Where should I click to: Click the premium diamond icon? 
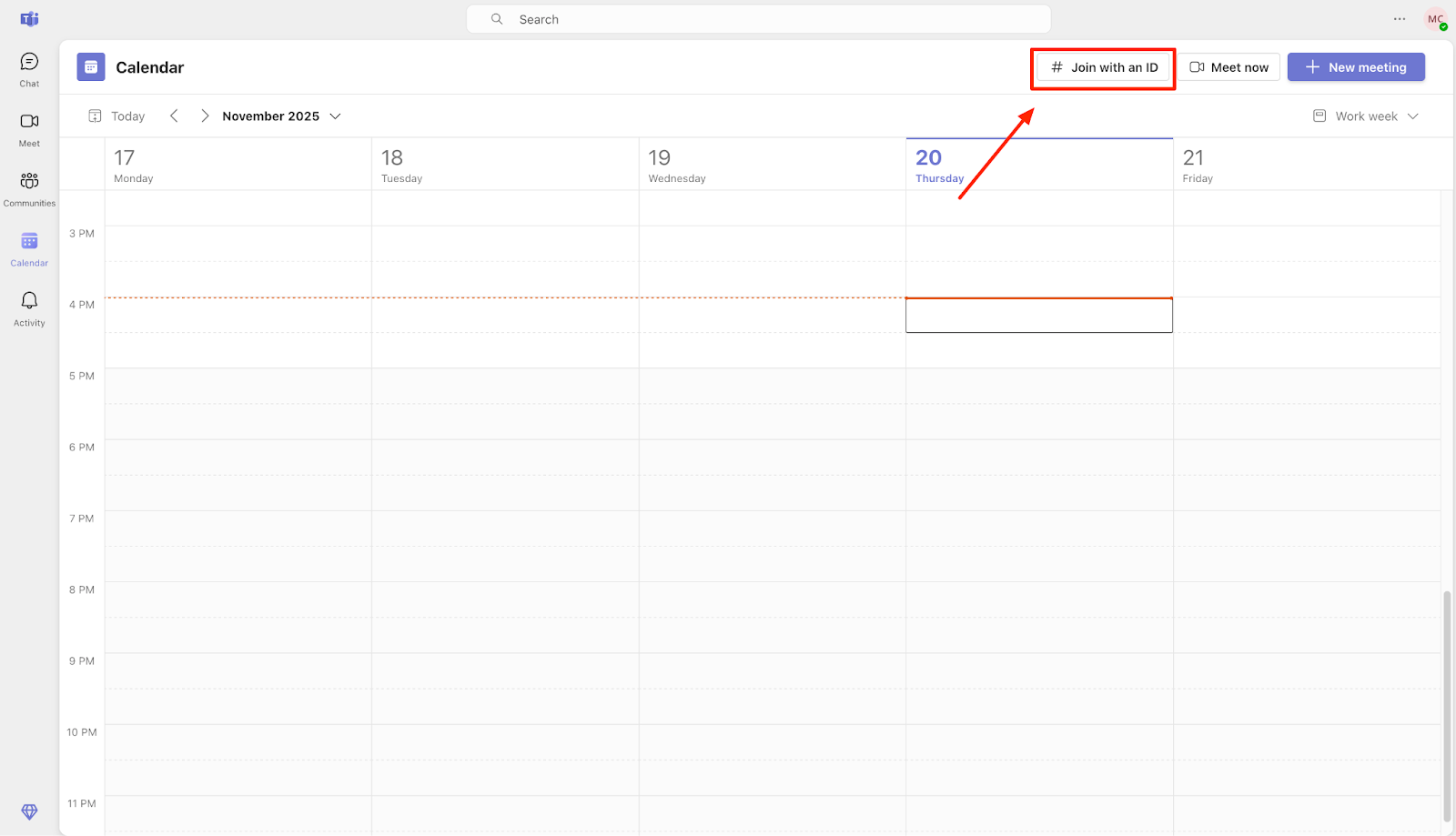[x=29, y=811]
